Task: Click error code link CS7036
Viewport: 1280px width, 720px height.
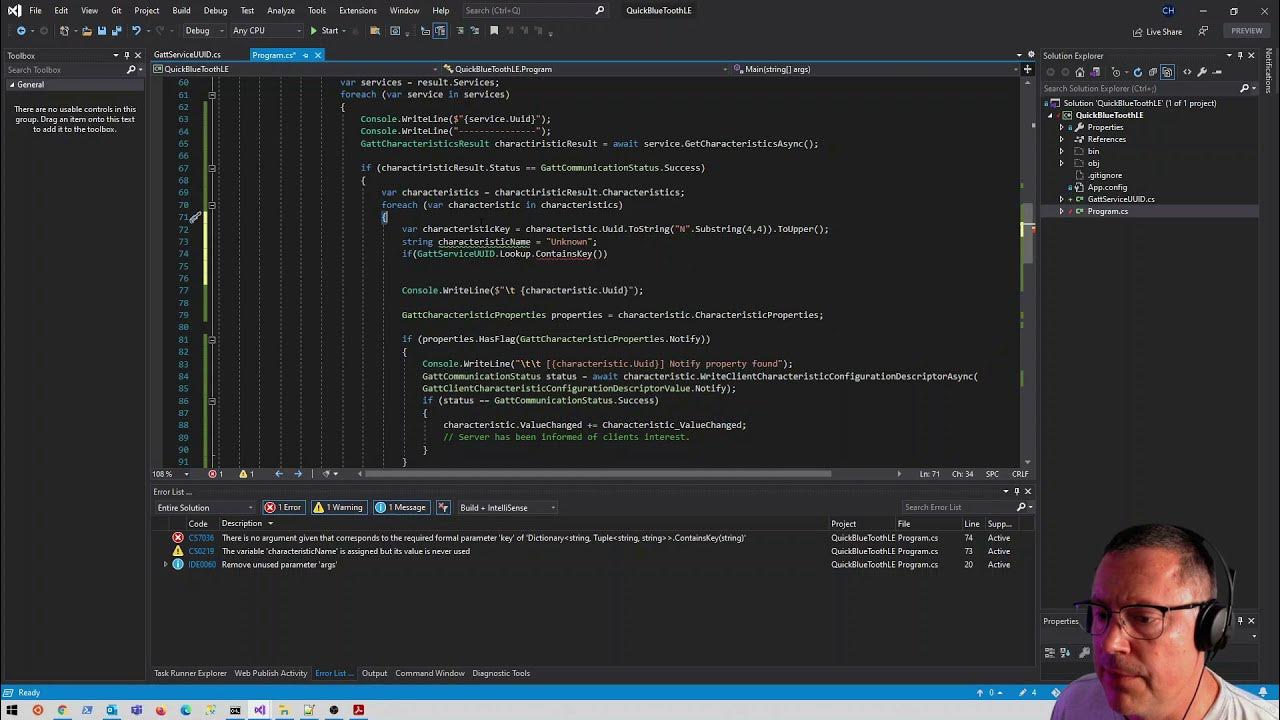Action: [201, 538]
